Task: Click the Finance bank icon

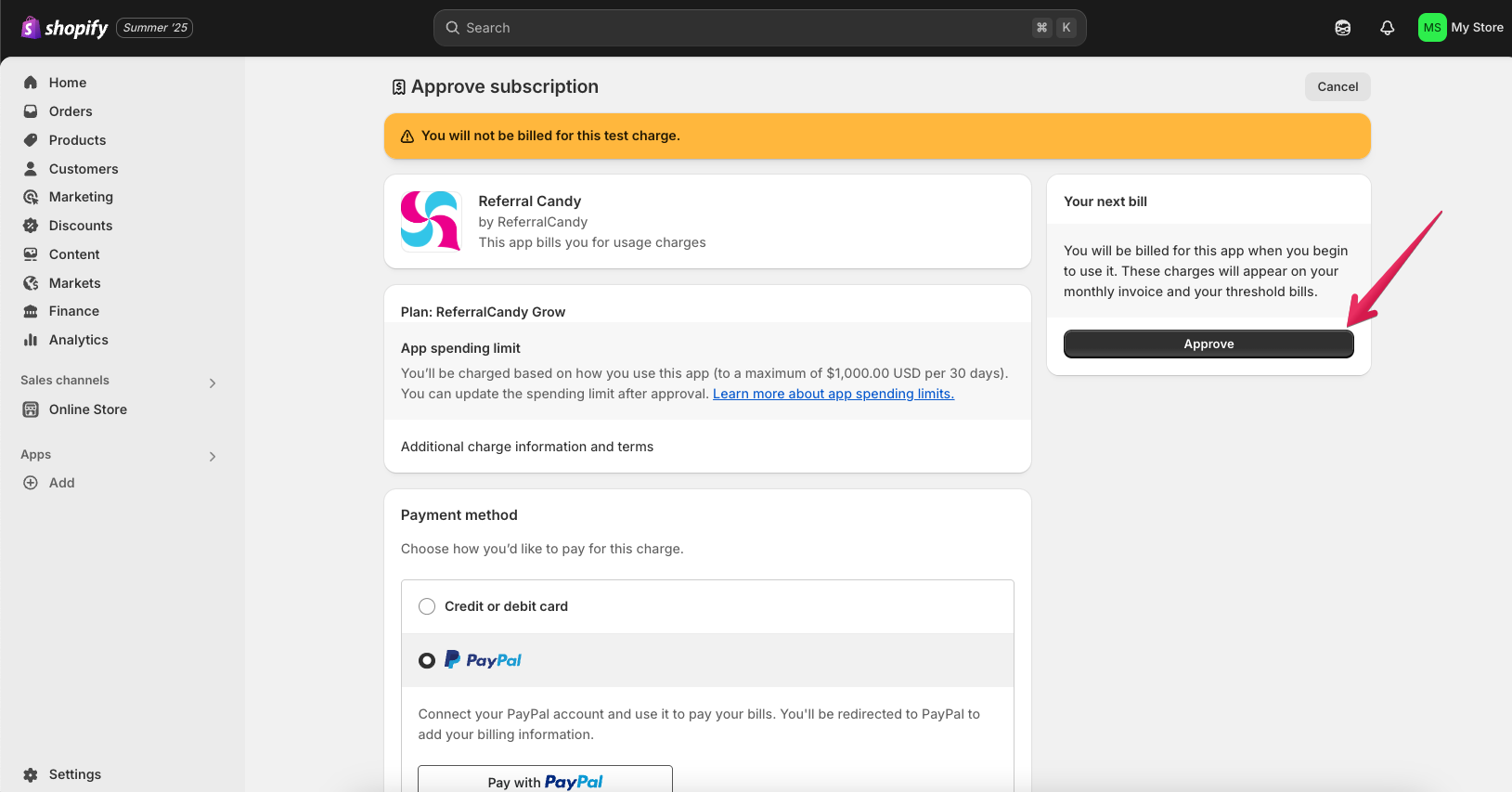Action: pyautogui.click(x=31, y=311)
